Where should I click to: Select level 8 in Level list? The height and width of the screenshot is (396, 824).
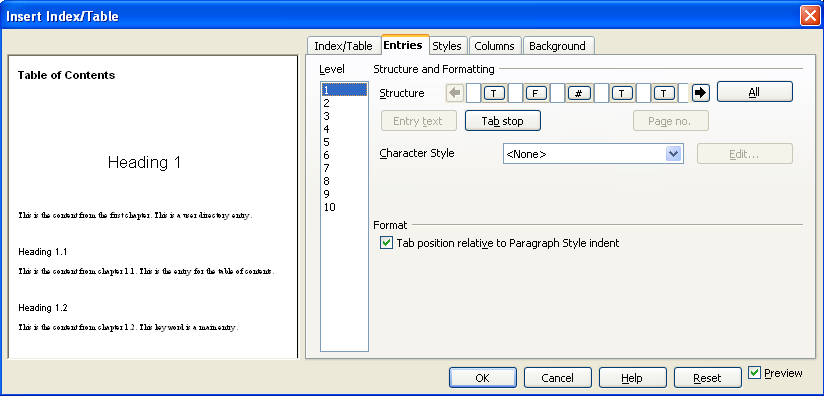[x=344, y=181]
